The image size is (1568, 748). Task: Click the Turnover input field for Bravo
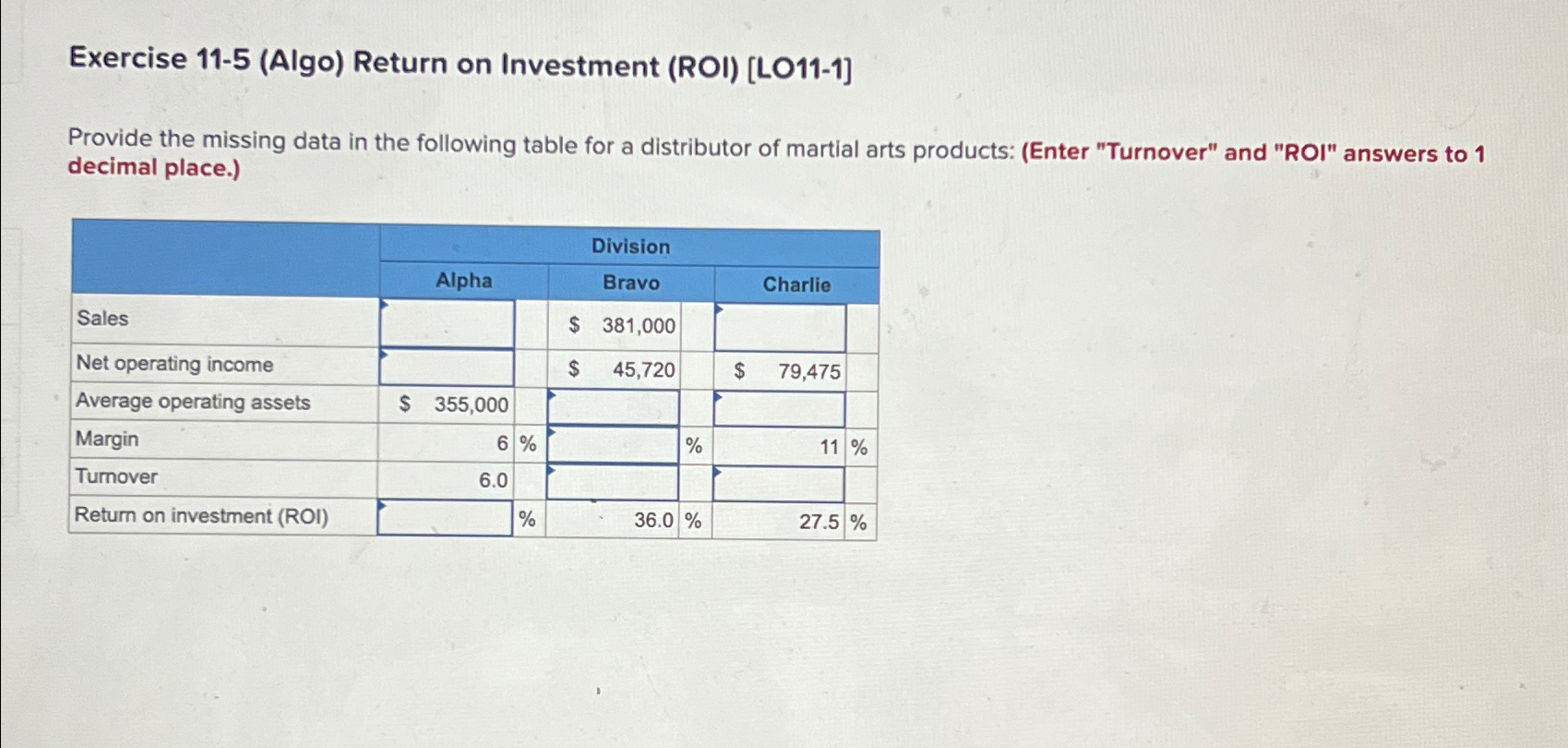(x=612, y=478)
